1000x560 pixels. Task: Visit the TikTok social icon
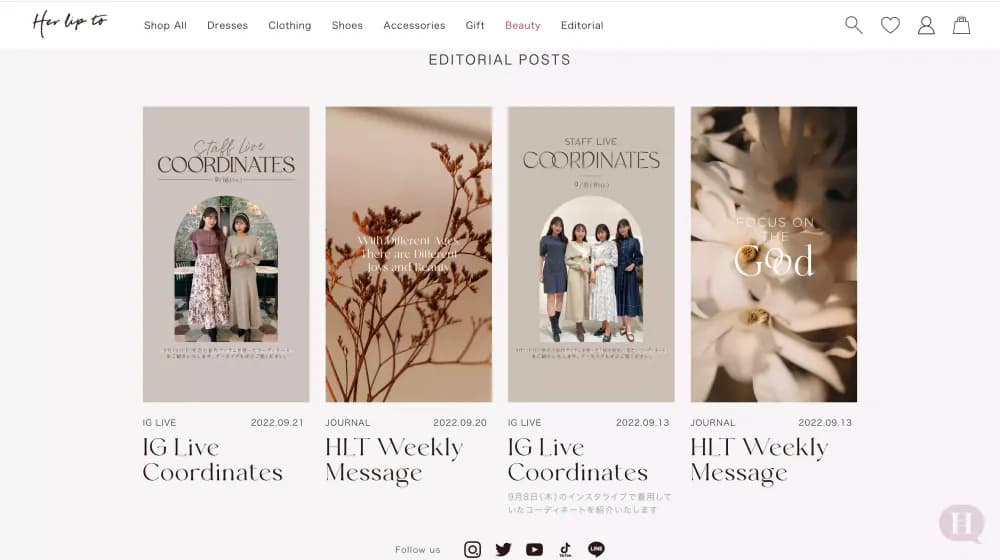tap(565, 549)
